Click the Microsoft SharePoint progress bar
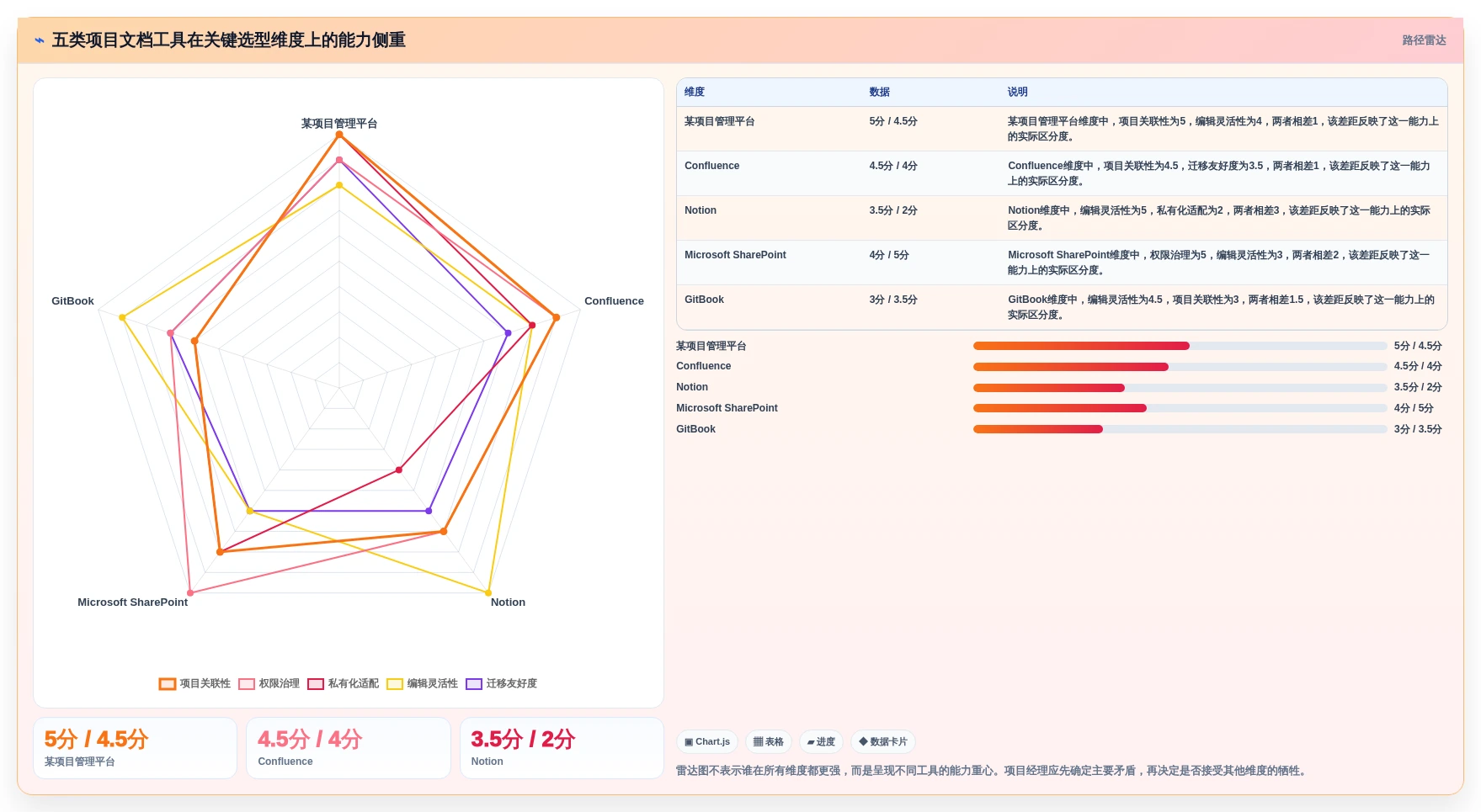The width and height of the screenshot is (1481, 812). [x=1180, y=408]
